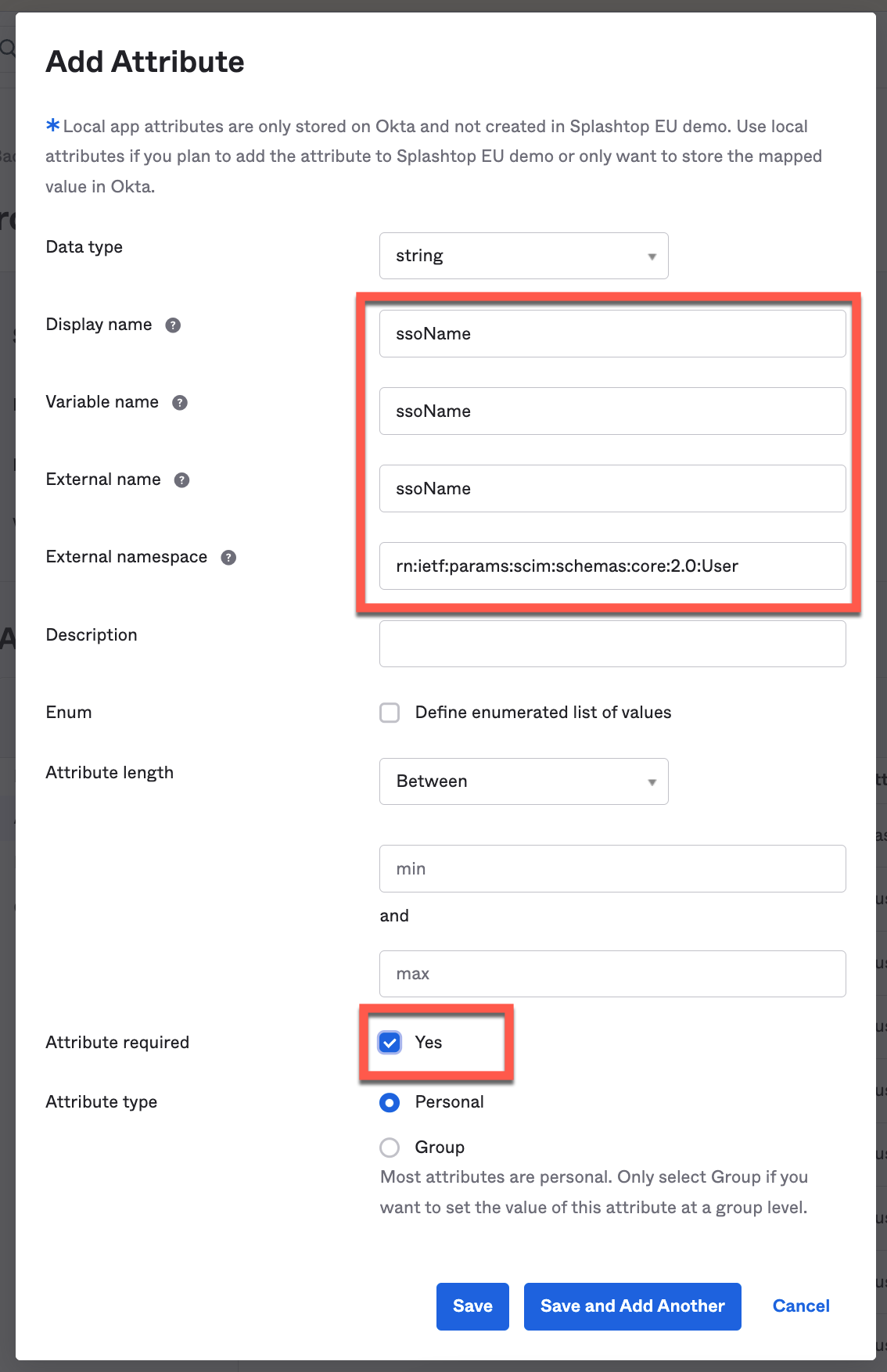Check Define enumerated list of values

pyautogui.click(x=390, y=713)
